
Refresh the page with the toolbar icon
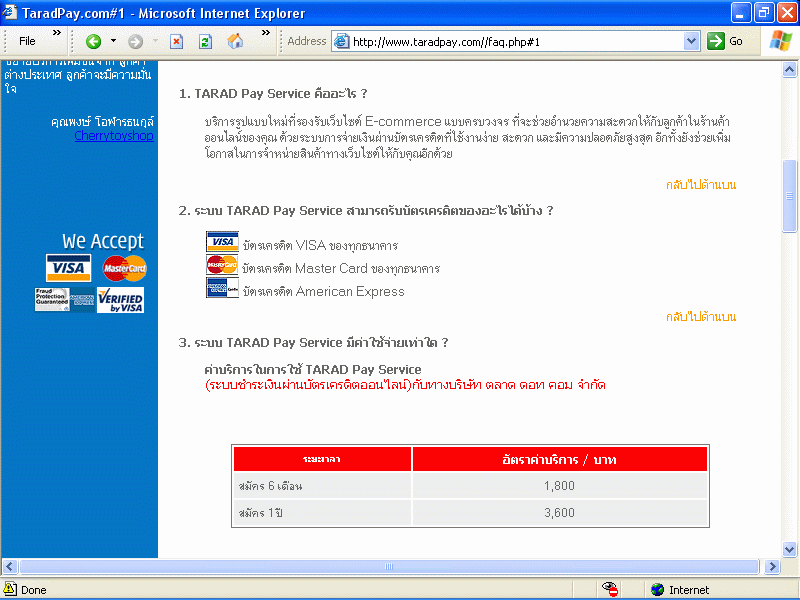205,41
